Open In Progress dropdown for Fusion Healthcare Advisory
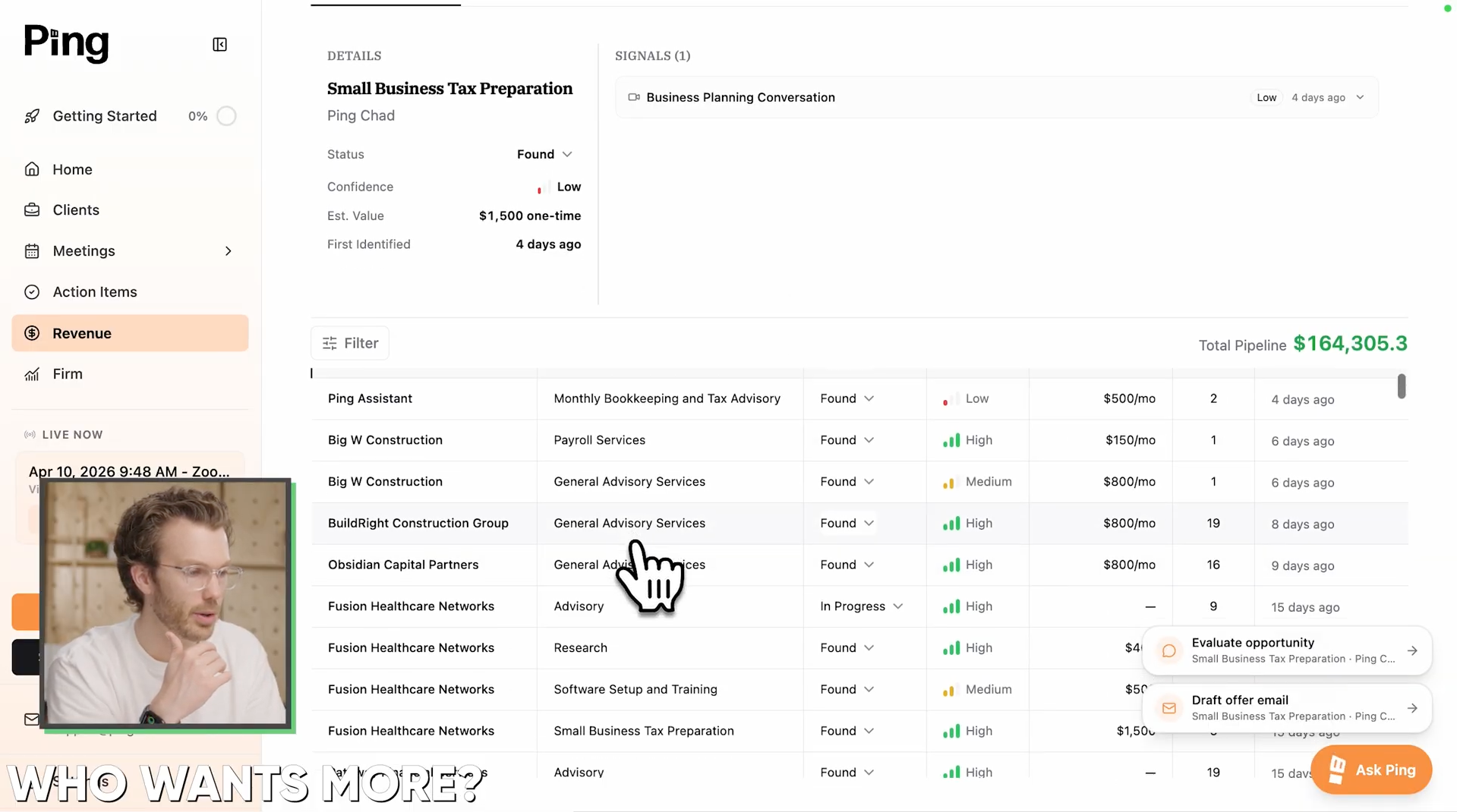Viewport: 1457px width, 812px height. pyautogui.click(x=861, y=606)
